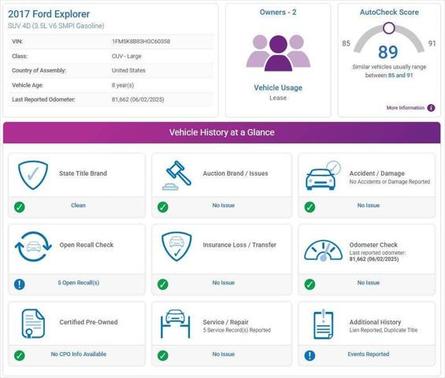Screen dimensions: 445x378
Task: Click blue alert icon beside 5 Open Recall(s)
Action: 19,284
